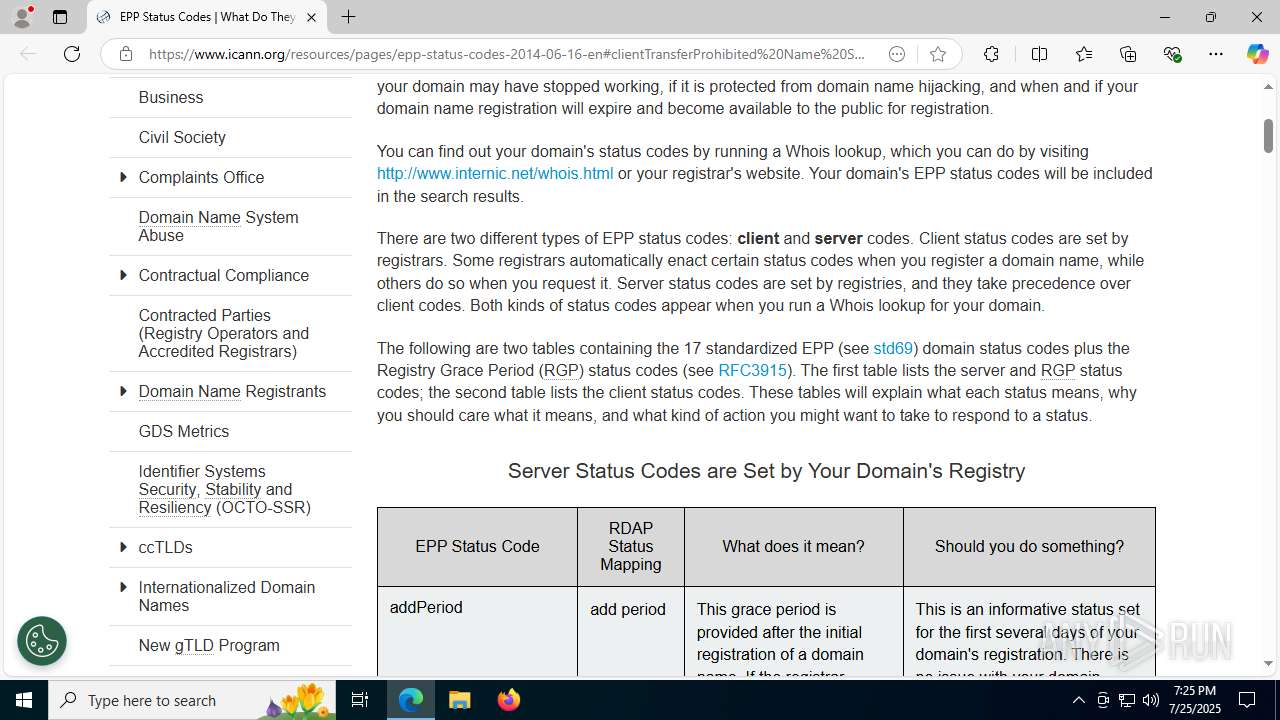Viewport: 1280px width, 720px height.
Task: Click 'Should you do something?' header
Action: [1029, 546]
